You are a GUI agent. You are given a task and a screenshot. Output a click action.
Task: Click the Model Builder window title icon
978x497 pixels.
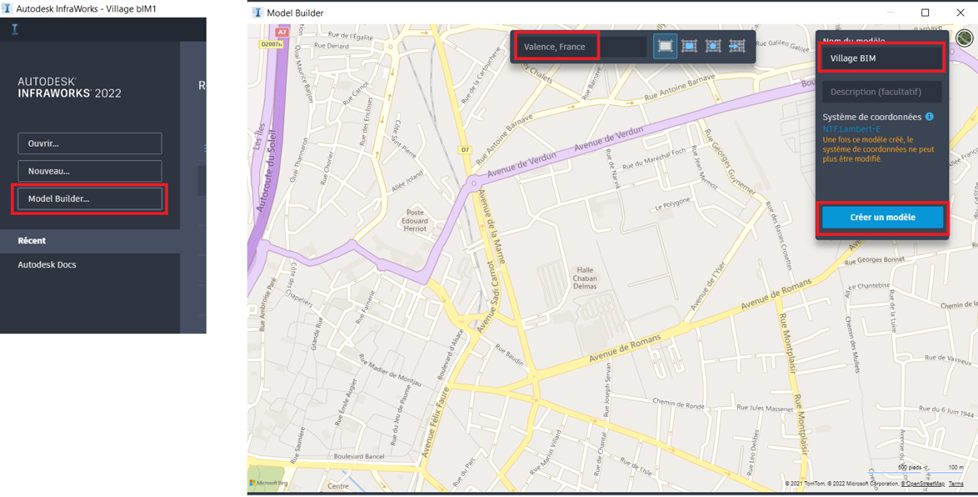(258, 12)
